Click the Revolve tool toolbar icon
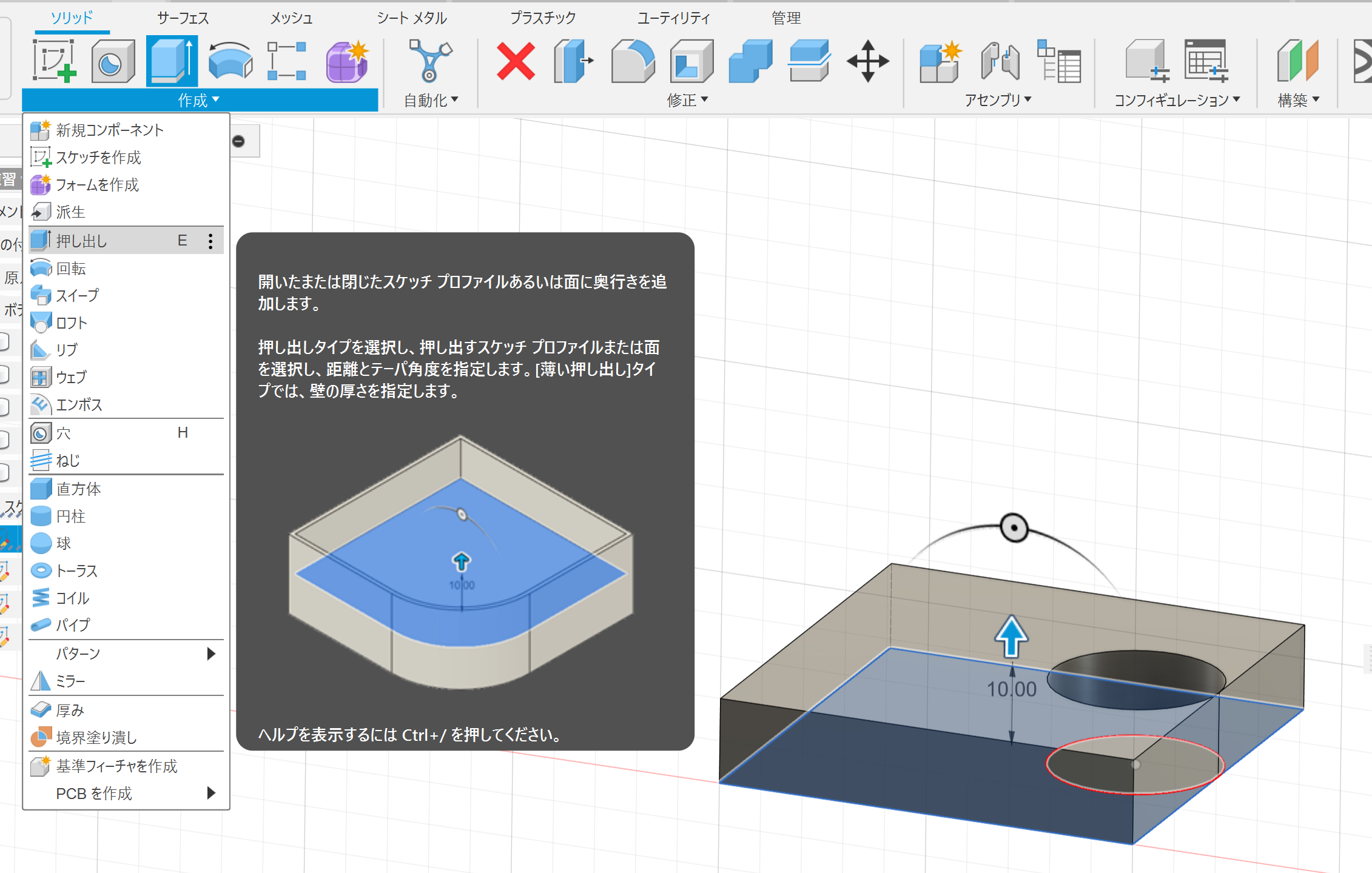Screen dimensions: 1372x873 pyautogui.click(x=230, y=61)
